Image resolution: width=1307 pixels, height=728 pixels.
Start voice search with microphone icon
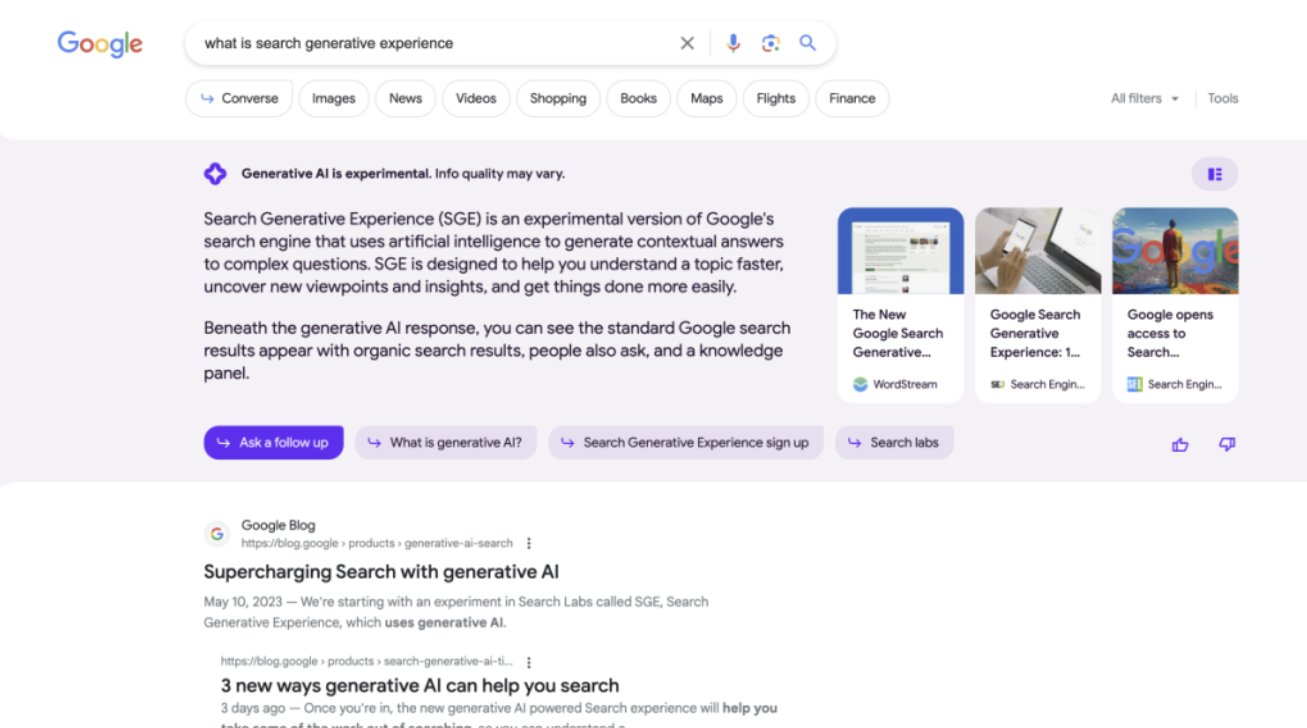[733, 43]
